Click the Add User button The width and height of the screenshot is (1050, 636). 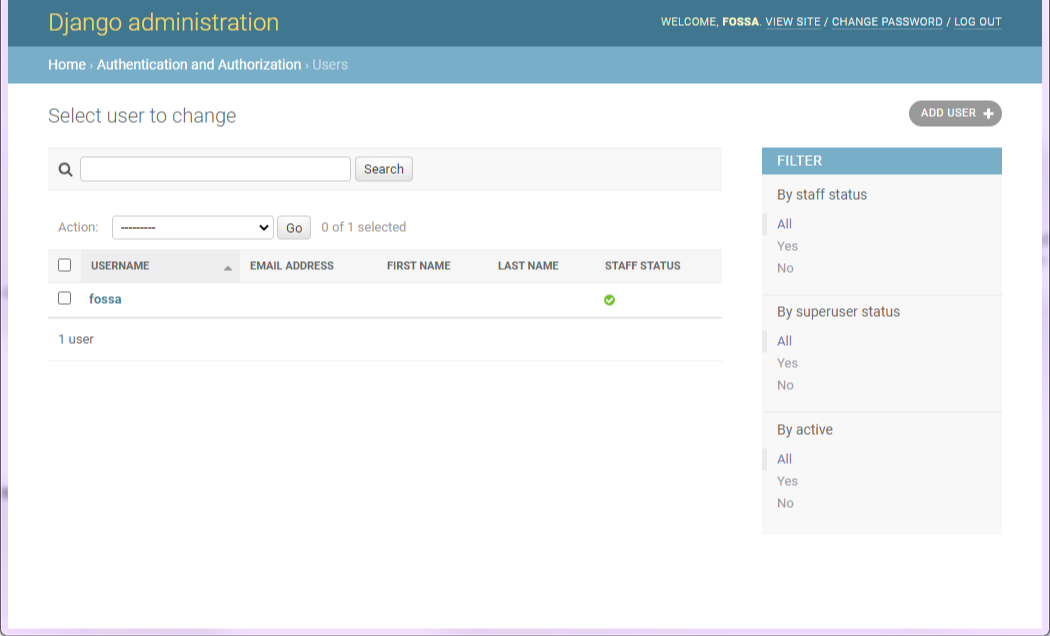point(955,113)
